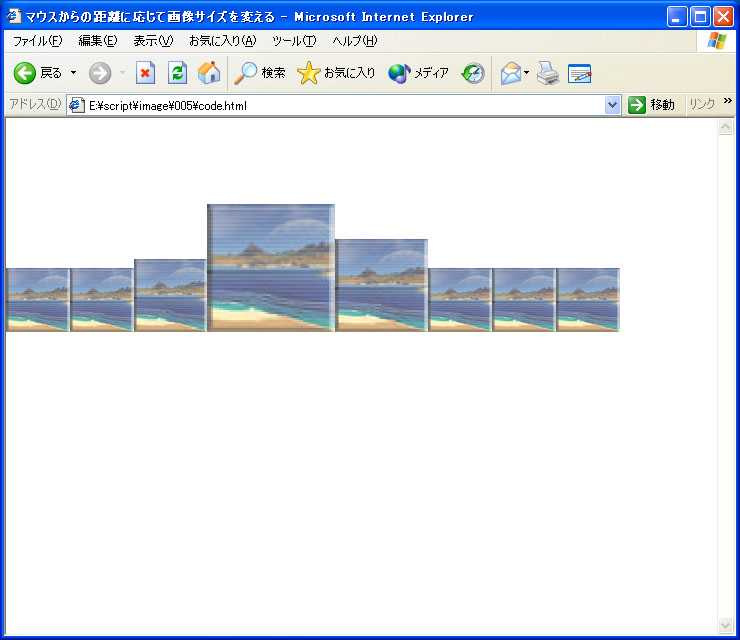Screen dimensions: 740x640
Task: Open the File (ファイル) menu
Action: (x=37, y=41)
